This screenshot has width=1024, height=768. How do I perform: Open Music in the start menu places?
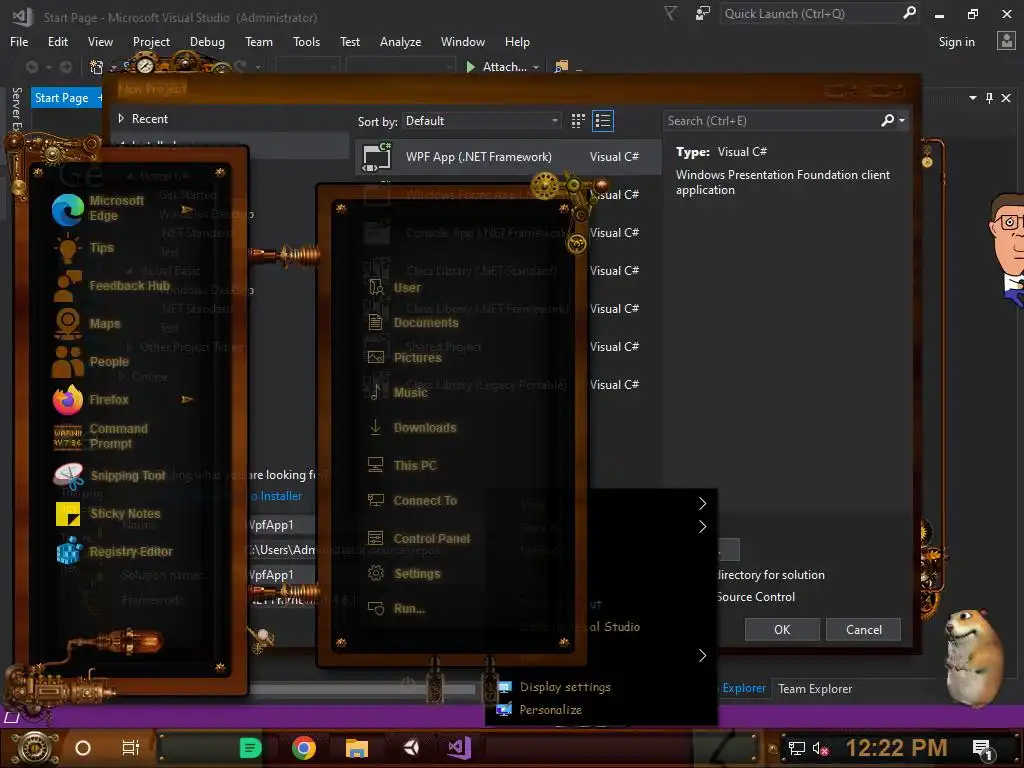[x=398, y=392]
